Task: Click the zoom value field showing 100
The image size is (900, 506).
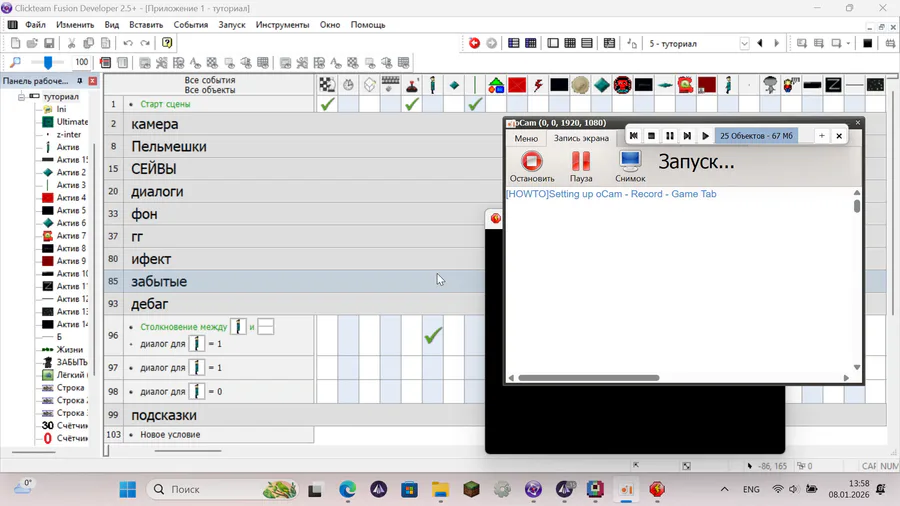Action: 82,62
